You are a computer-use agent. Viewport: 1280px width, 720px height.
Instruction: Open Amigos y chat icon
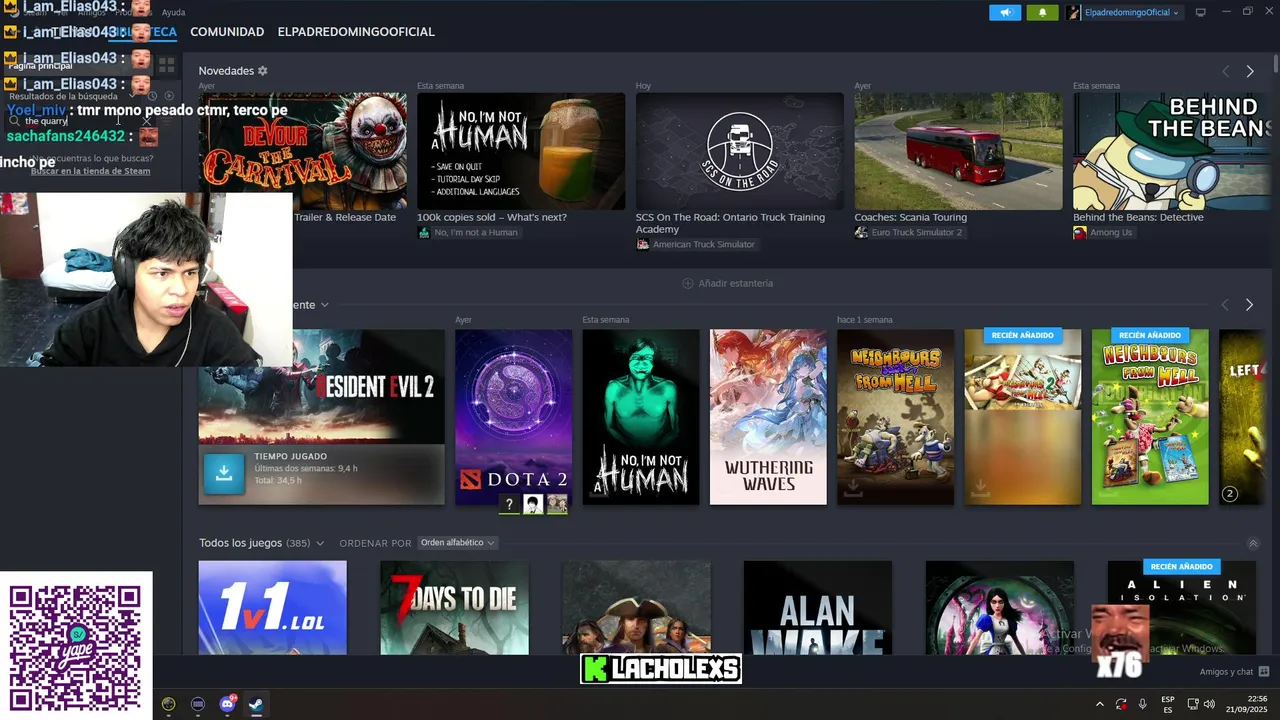[x=1264, y=672]
